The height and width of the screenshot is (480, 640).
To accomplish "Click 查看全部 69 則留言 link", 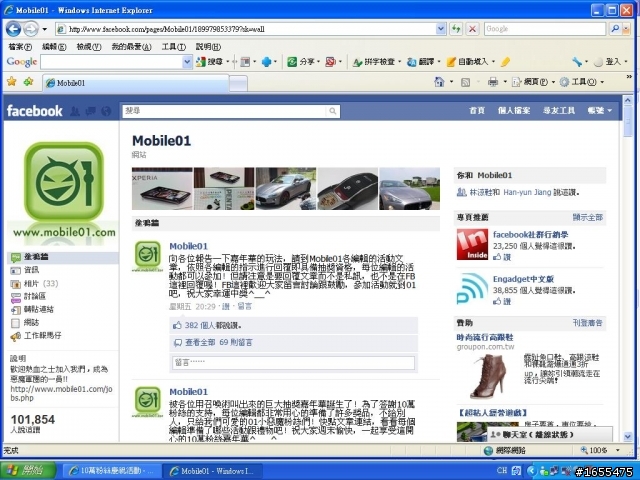I will point(218,342).
